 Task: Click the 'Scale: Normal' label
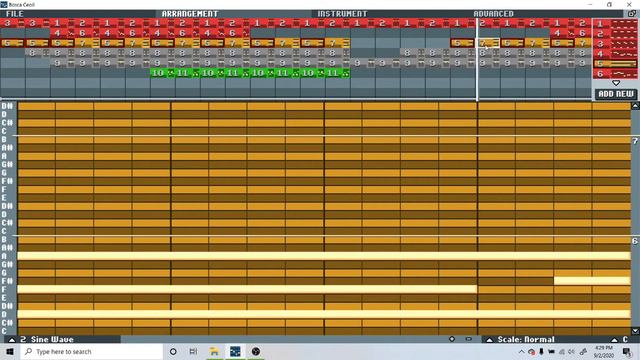526,340
